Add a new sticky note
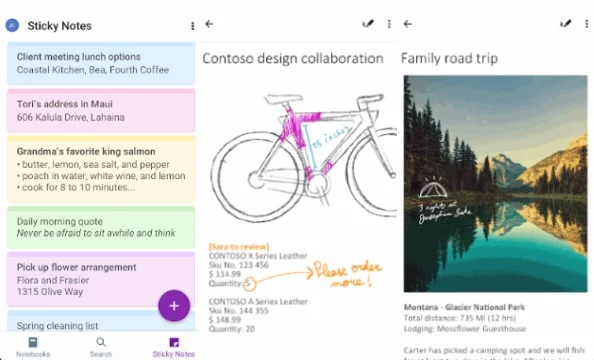The image size is (594, 360). tap(174, 306)
